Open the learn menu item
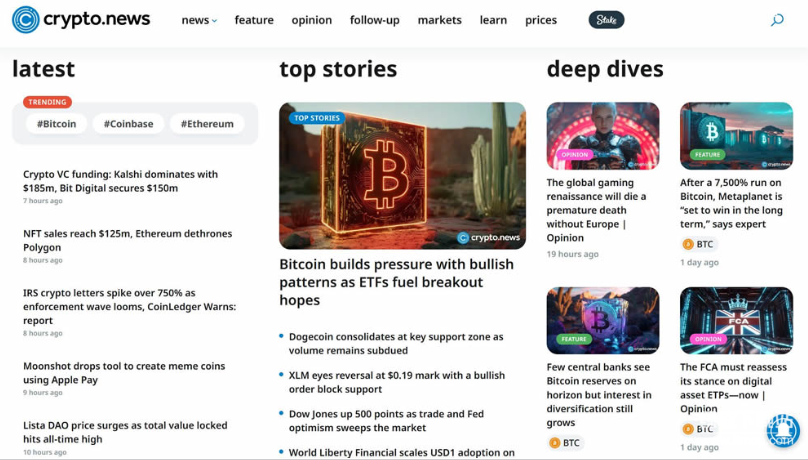The image size is (808, 460). point(493,20)
